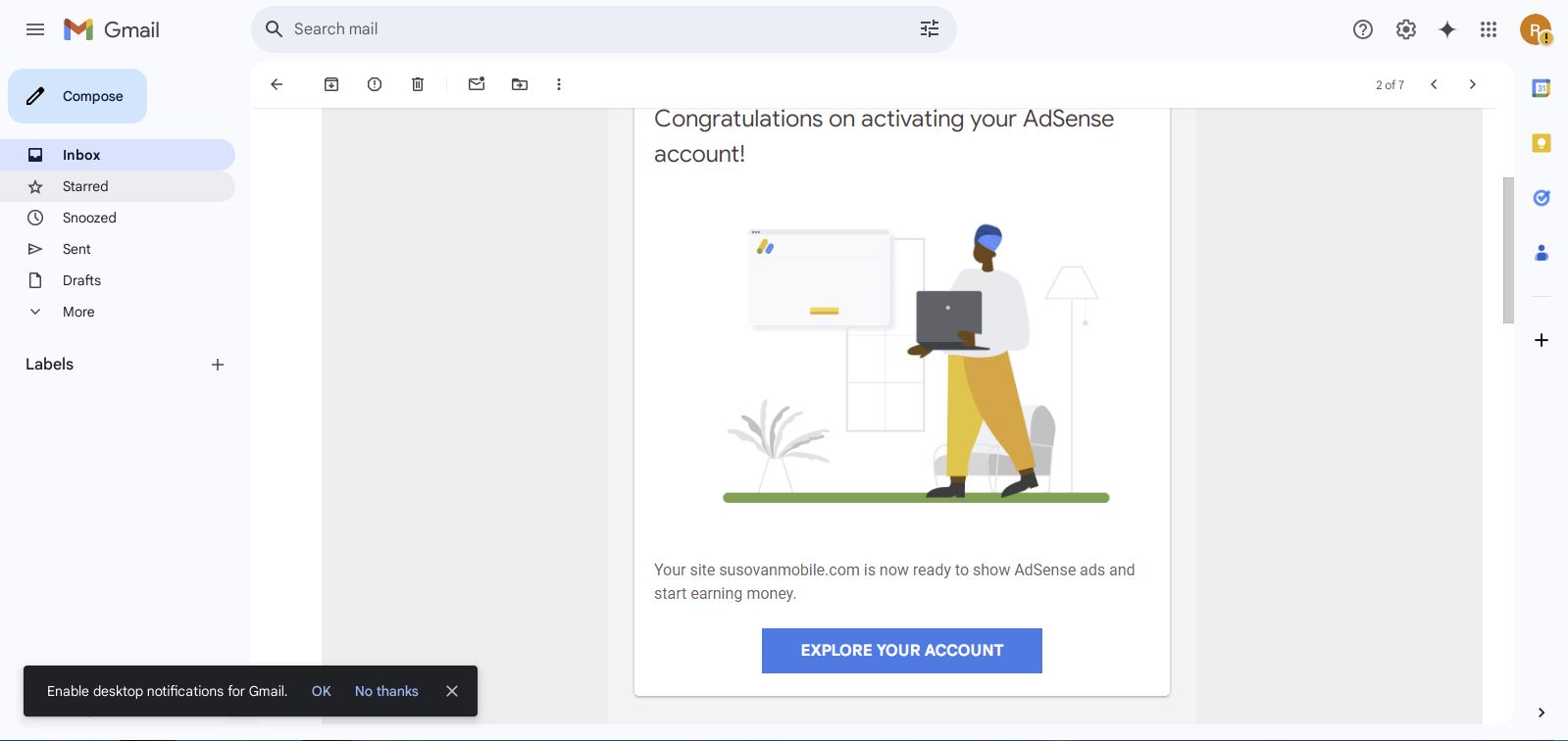The height and width of the screenshot is (741, 1568).
Task: Click the Gmail logo
Action: 112,29
